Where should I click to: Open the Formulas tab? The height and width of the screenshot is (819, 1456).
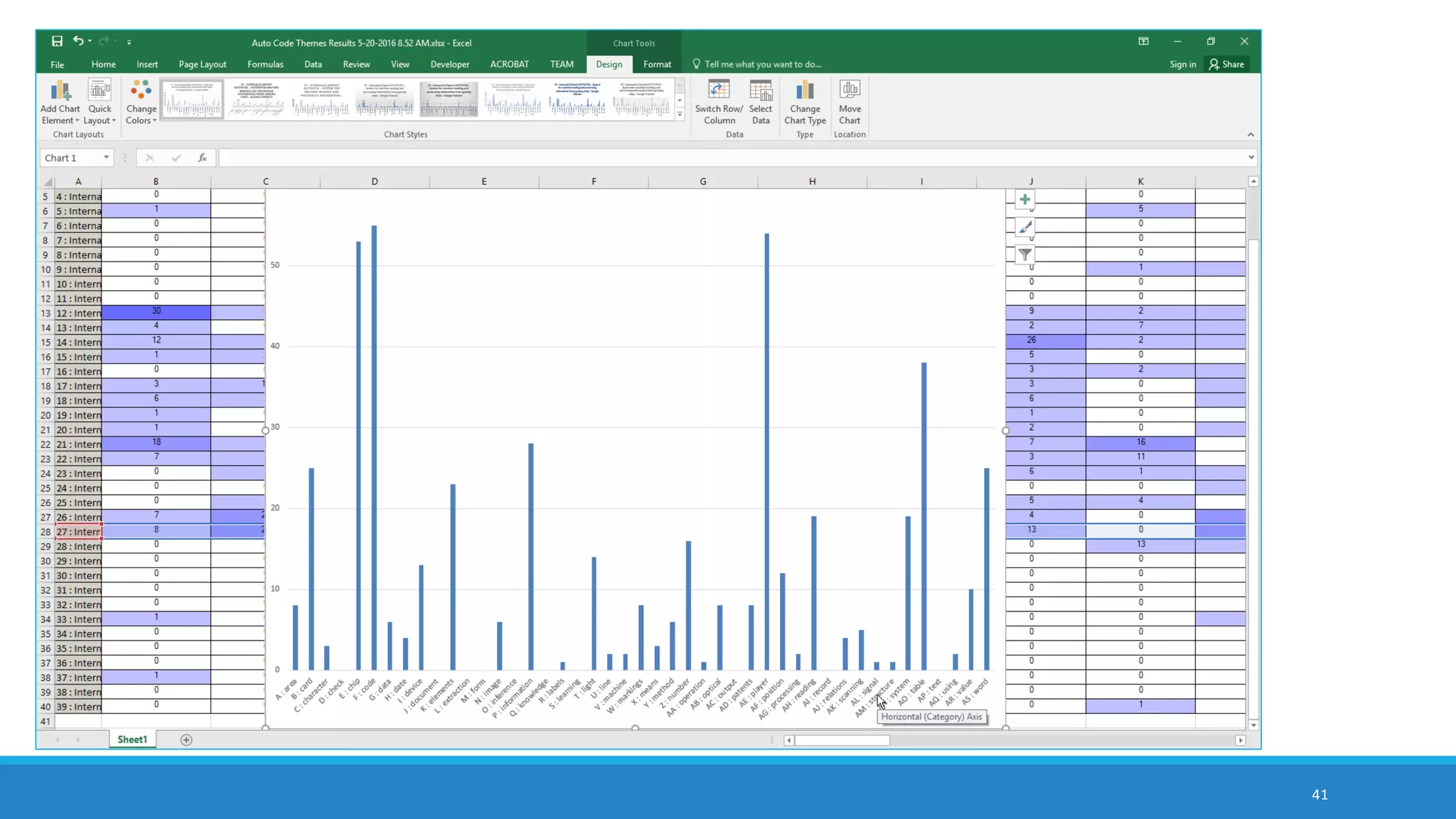pyautogui.click(x=265, y=64)
